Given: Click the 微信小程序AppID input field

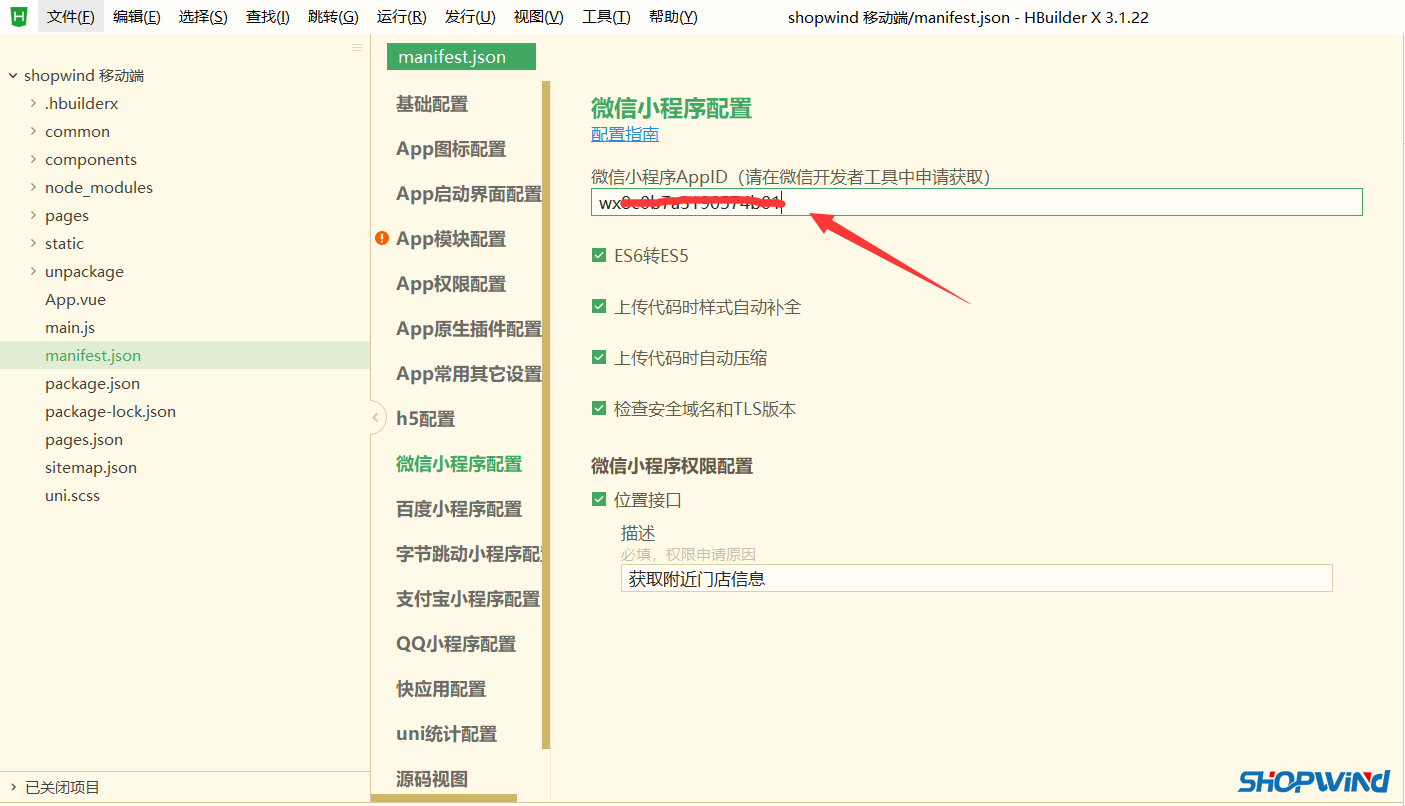Looking at the screenshot, I should (x=976, y=202).
